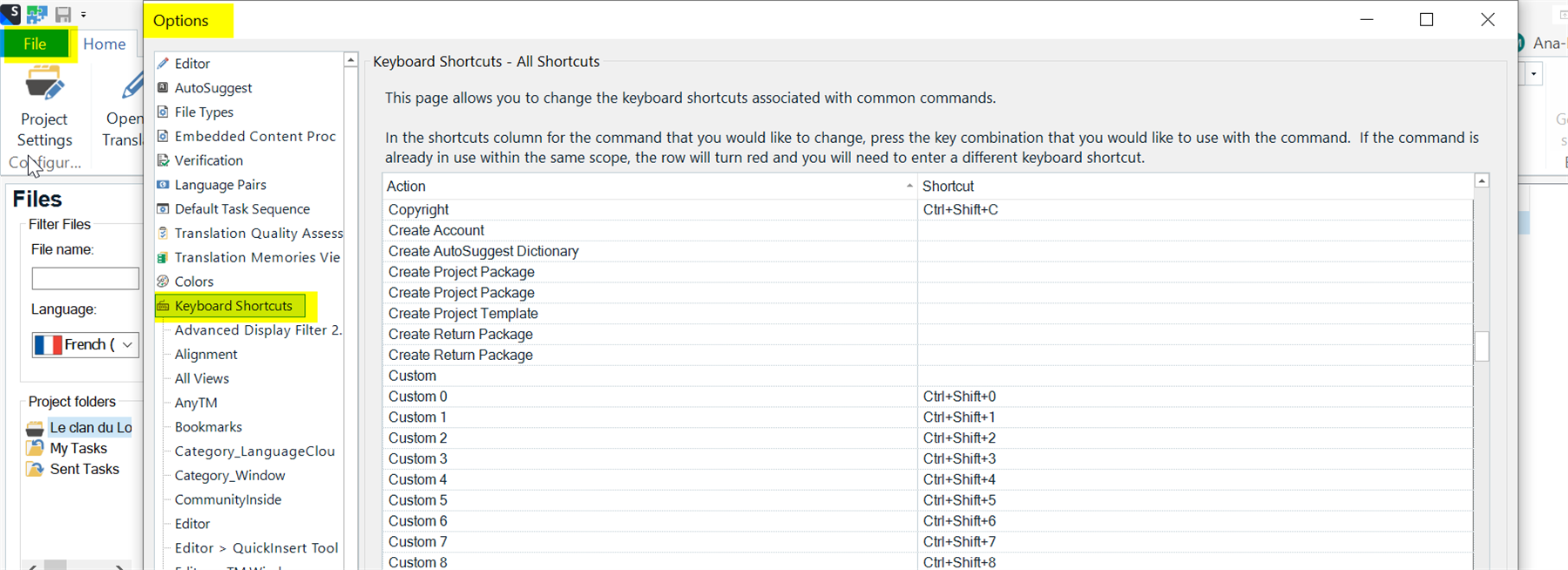Close the Options dialog

tap(1488, 19)
